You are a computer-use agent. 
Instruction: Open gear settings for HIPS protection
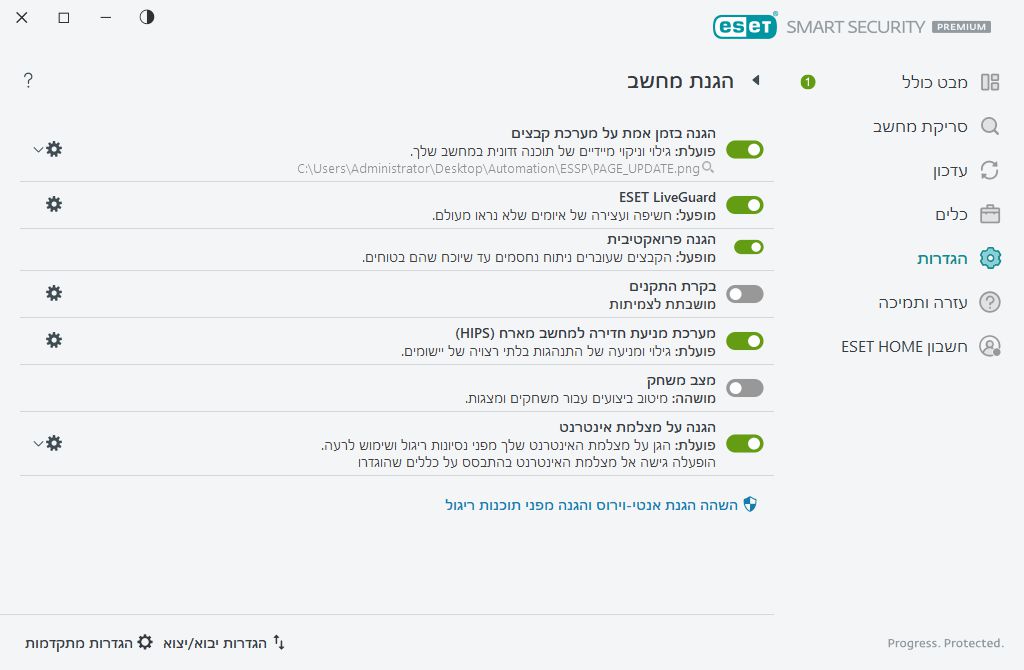click(x=53, y=340)
